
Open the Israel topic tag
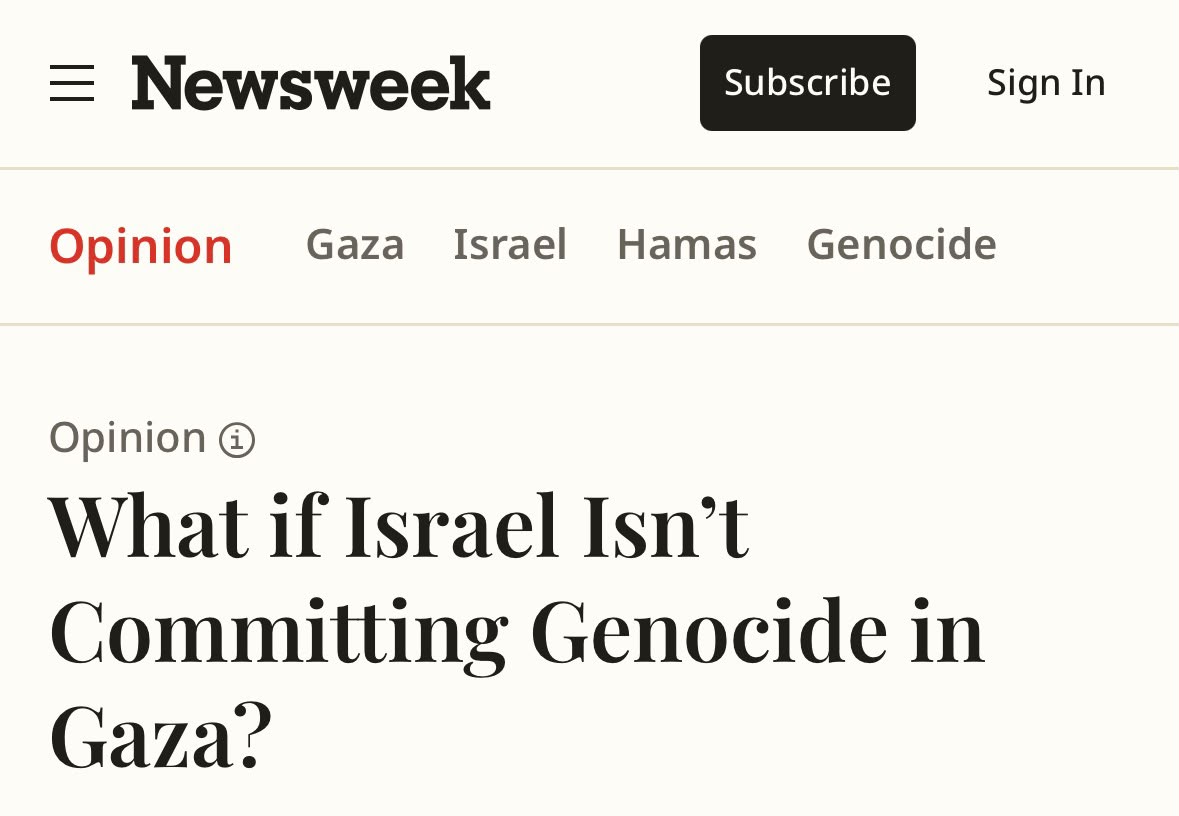coord(510,244)
